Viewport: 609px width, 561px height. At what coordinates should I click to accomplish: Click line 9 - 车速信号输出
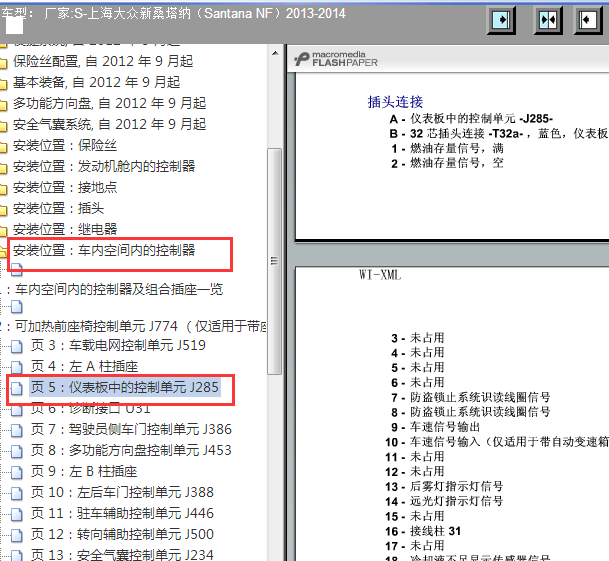pyautogui.click(x=435, y=427)
